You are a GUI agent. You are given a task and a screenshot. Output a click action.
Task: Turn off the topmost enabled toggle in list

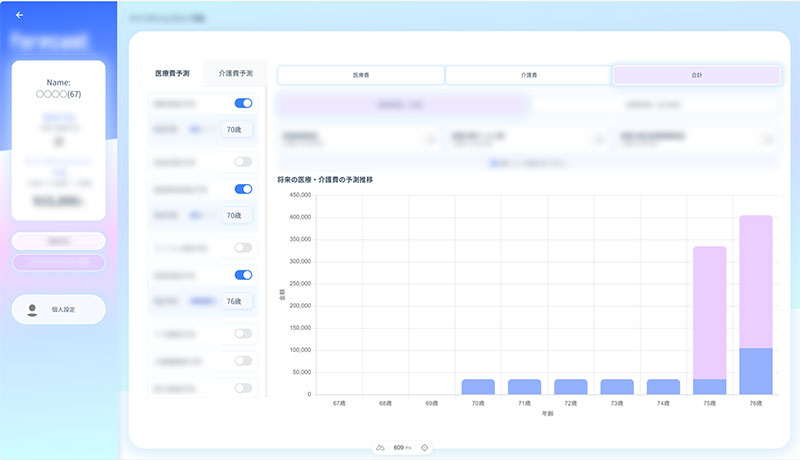coord(243,103)
